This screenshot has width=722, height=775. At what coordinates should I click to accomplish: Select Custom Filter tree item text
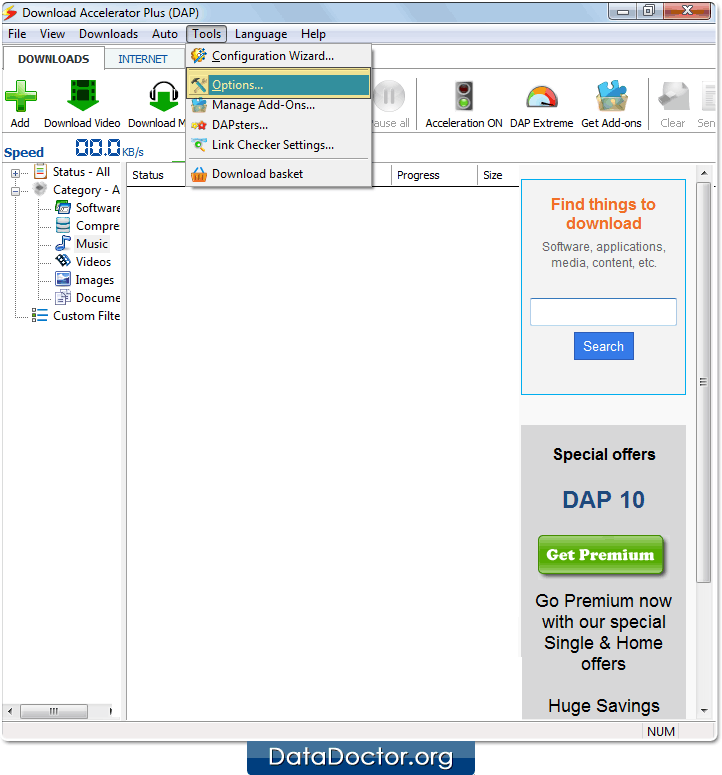tap(86, 316)
